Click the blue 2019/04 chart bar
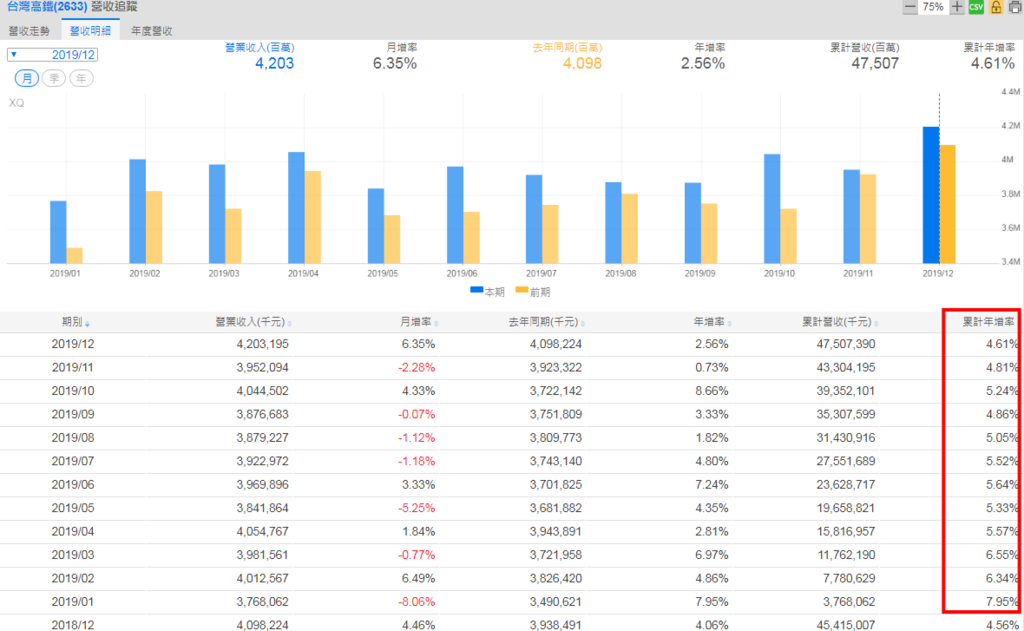The height and width of the screenshot is (631, 1024). tap(296, 208)
